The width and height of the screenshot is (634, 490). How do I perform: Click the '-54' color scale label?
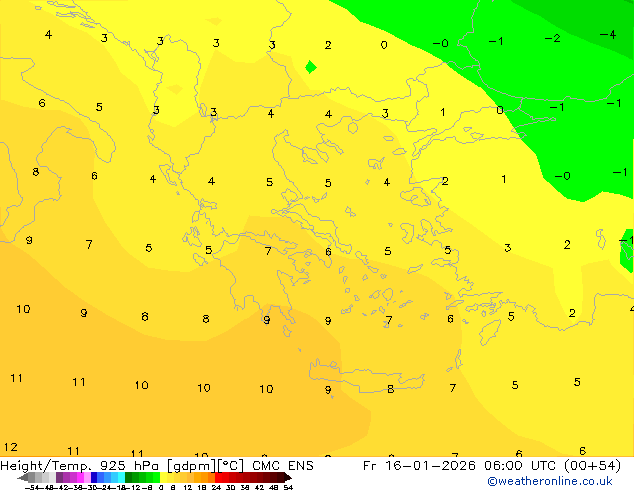(32, 487)
